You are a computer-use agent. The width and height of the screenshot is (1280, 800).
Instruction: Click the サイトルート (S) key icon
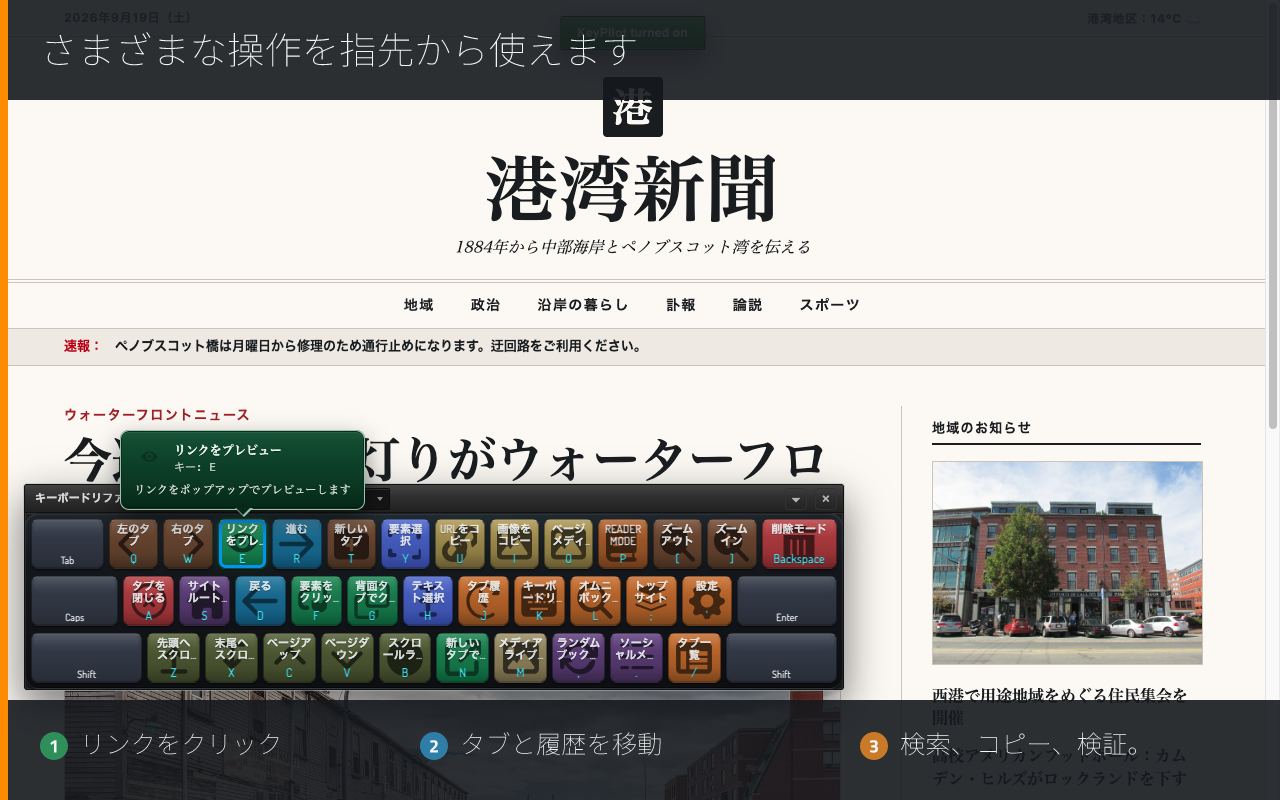tap(204, 601)
